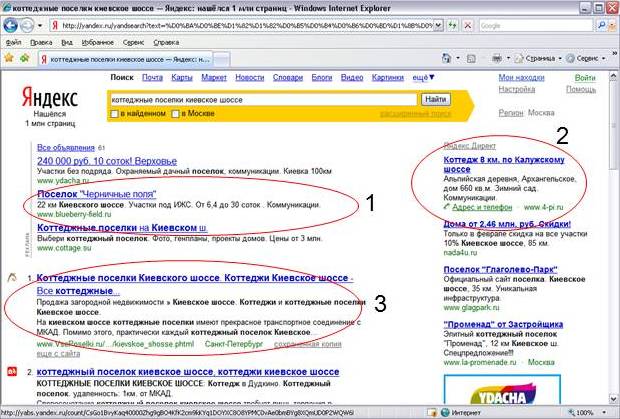Open the Страница toolbar dropdown
The height and width of the screenshot is (419, 620).
click(x=538, y=59)
